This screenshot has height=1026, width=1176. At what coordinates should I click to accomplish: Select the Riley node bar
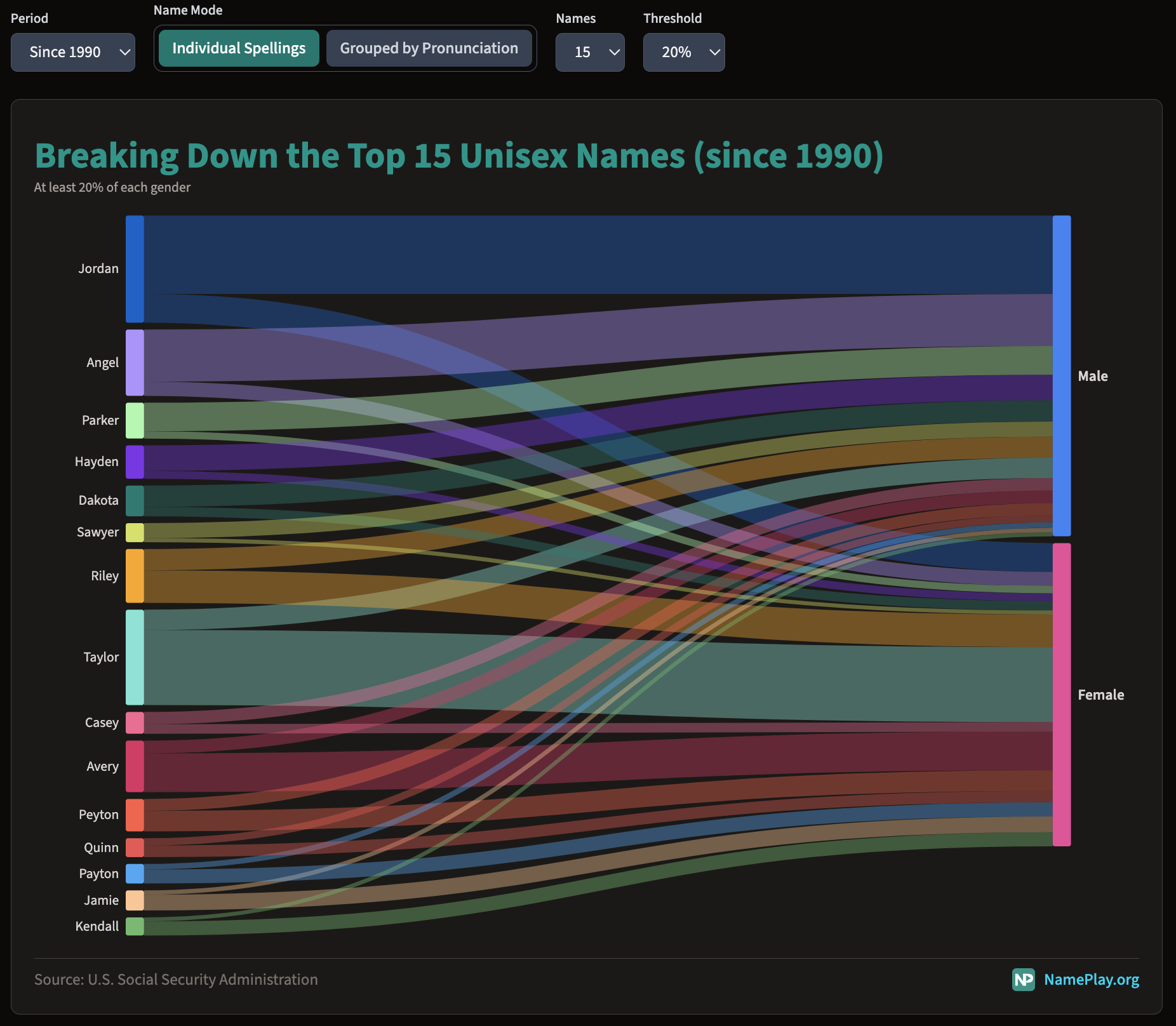(134, 575)
